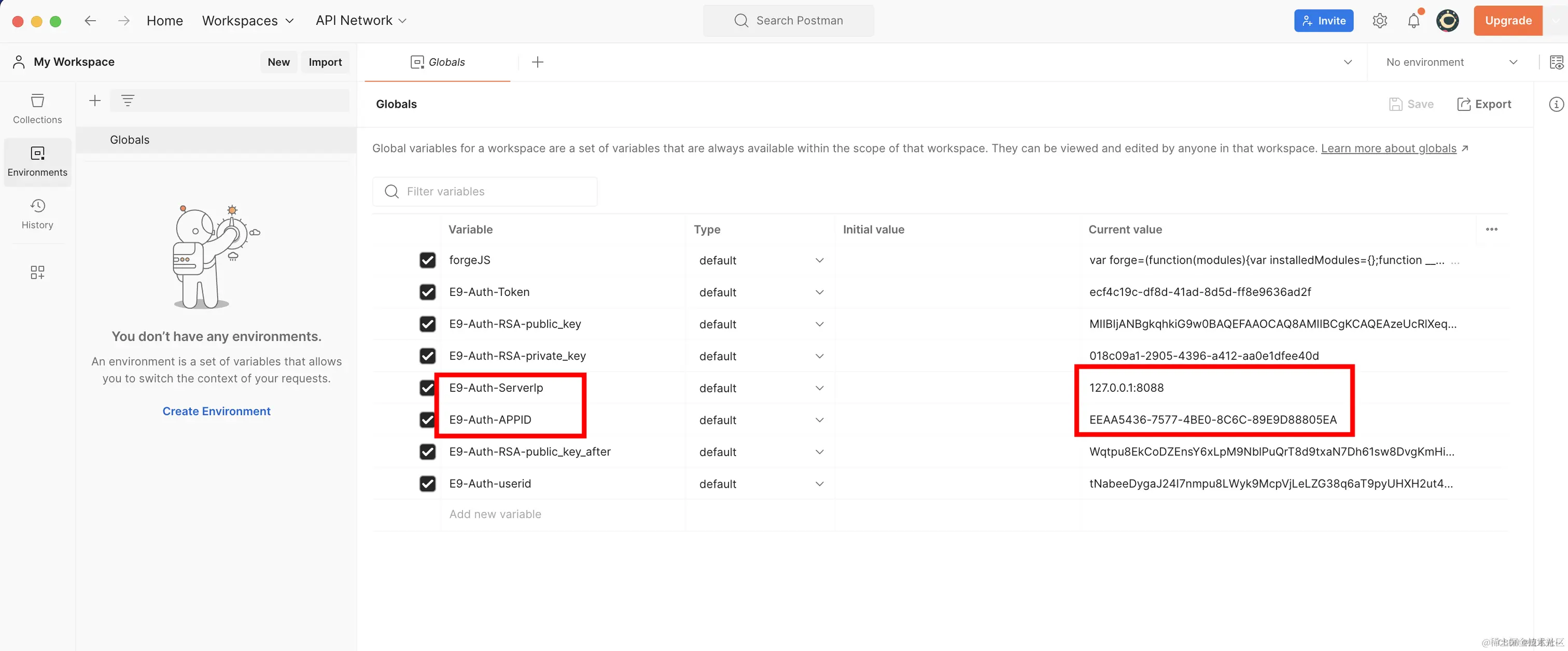Click the plus icon to open new tab
Image resolution: width=1568 pixels, height=651 pixels.
click(537, 62)
